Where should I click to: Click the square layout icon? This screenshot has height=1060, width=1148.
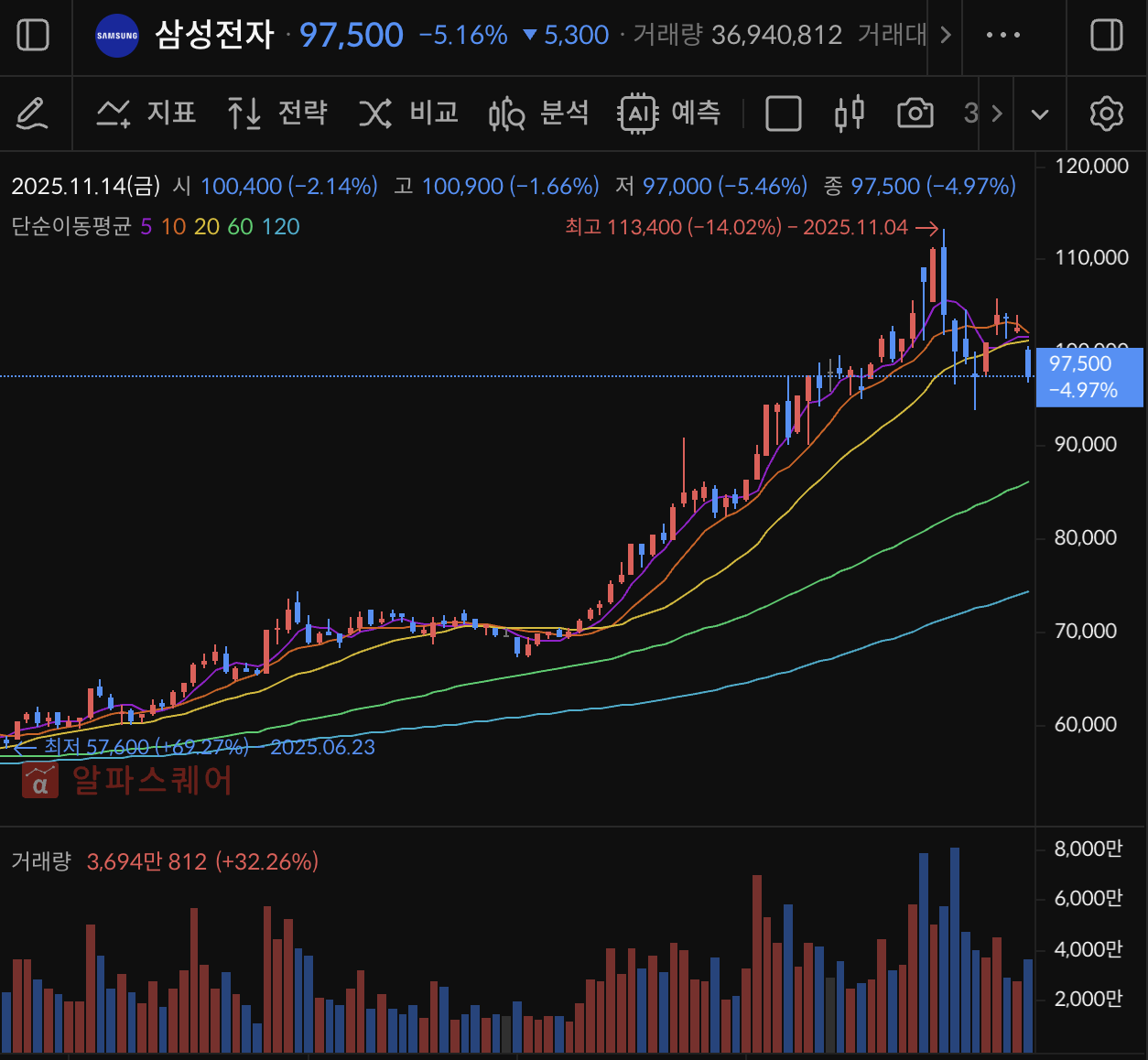[x=784, y=114]
